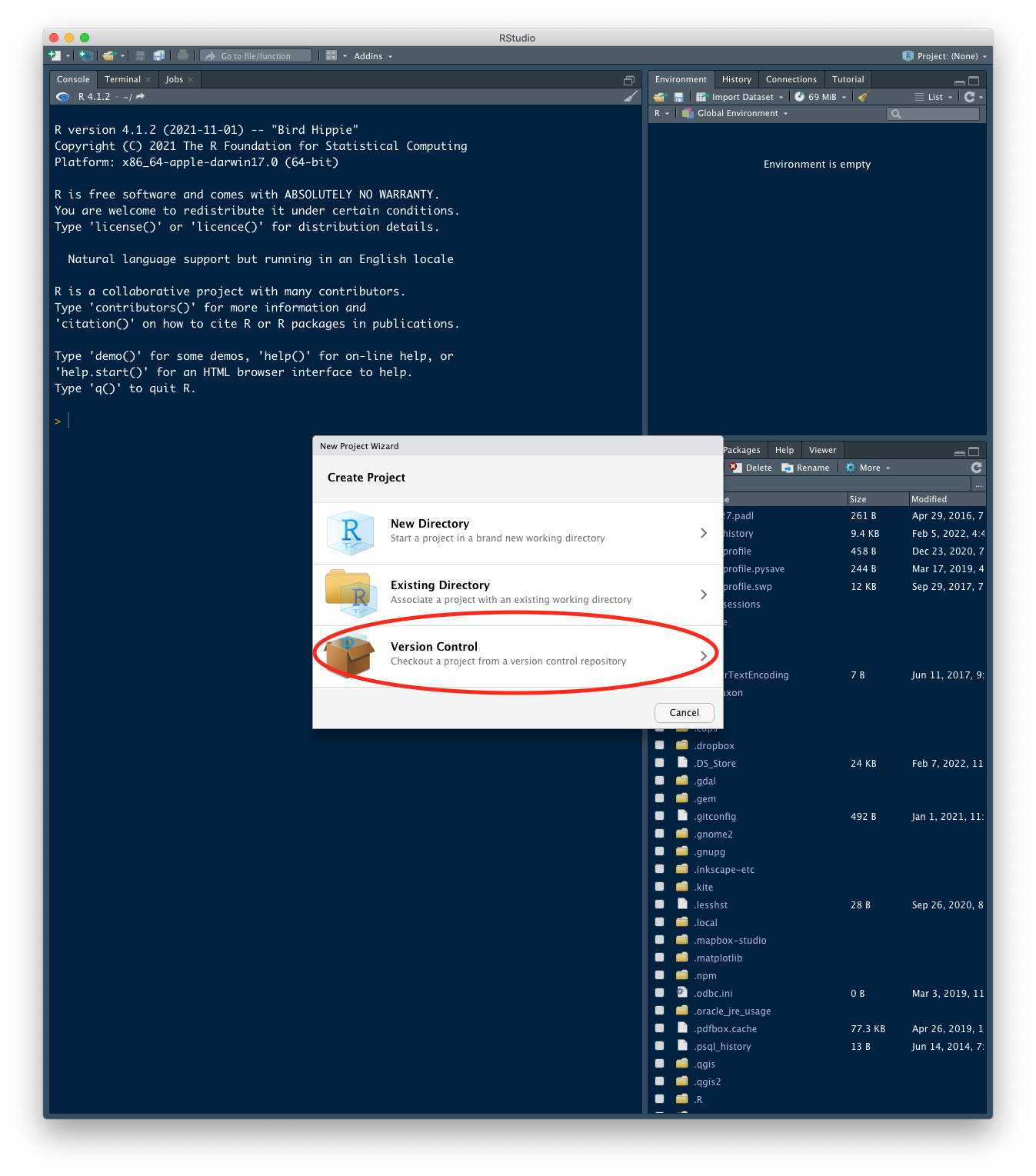Choose Existing Directory project option
Image resolution: width=1036 pixels, height=1176 pixels.
(x=518, y=595)
